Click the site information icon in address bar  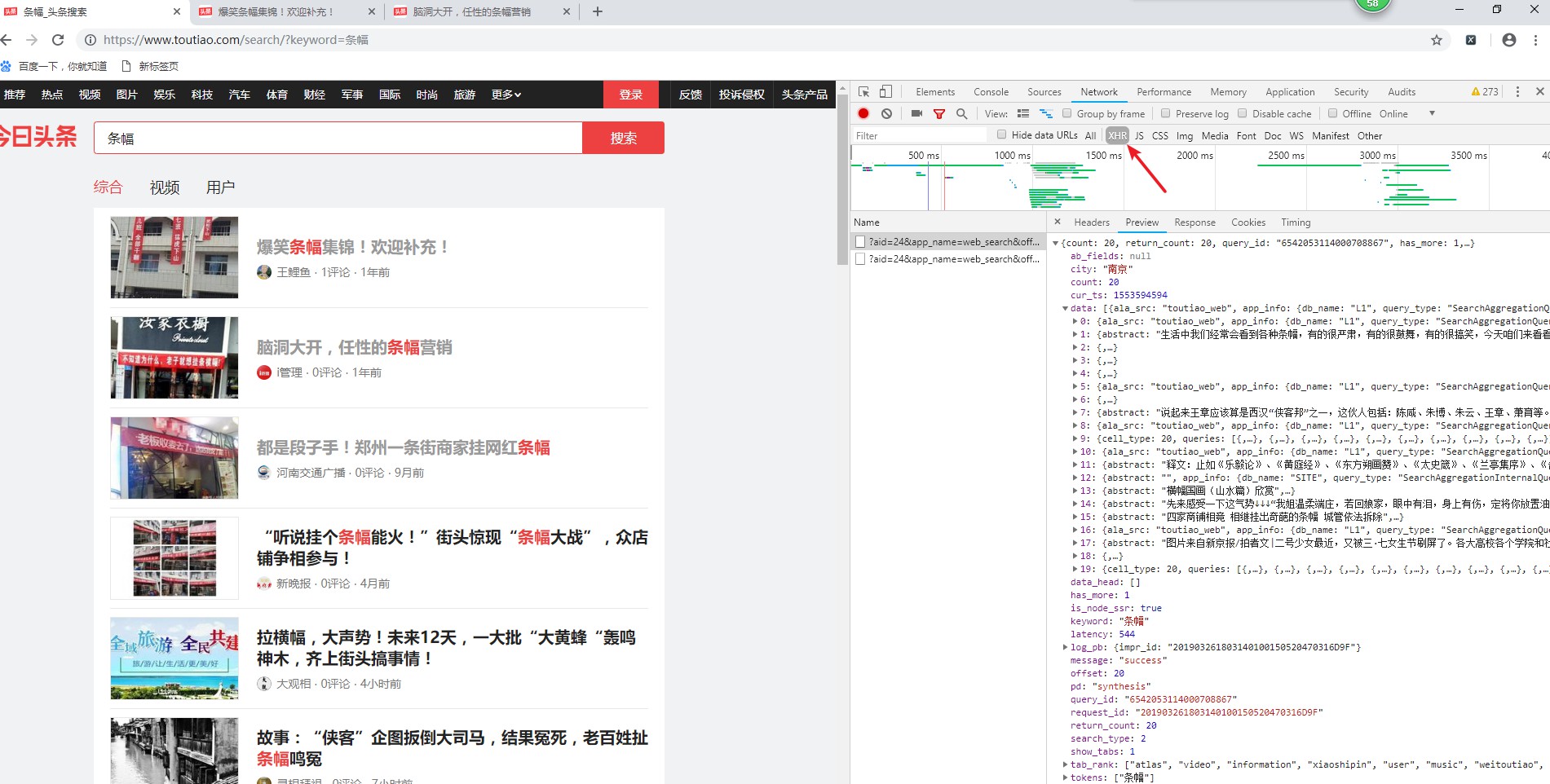point(91,40)
